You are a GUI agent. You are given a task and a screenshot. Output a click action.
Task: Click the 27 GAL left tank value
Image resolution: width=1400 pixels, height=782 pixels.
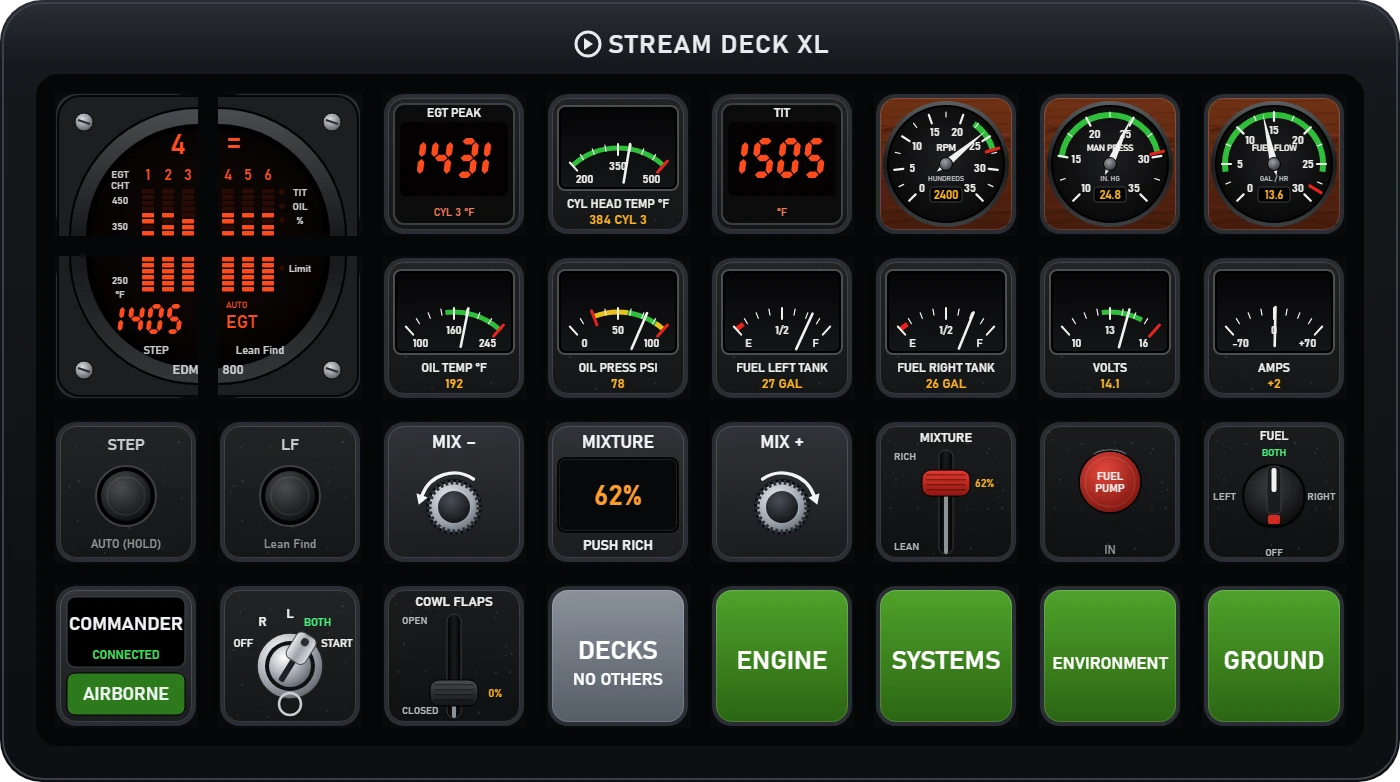[x=782, y=383]
